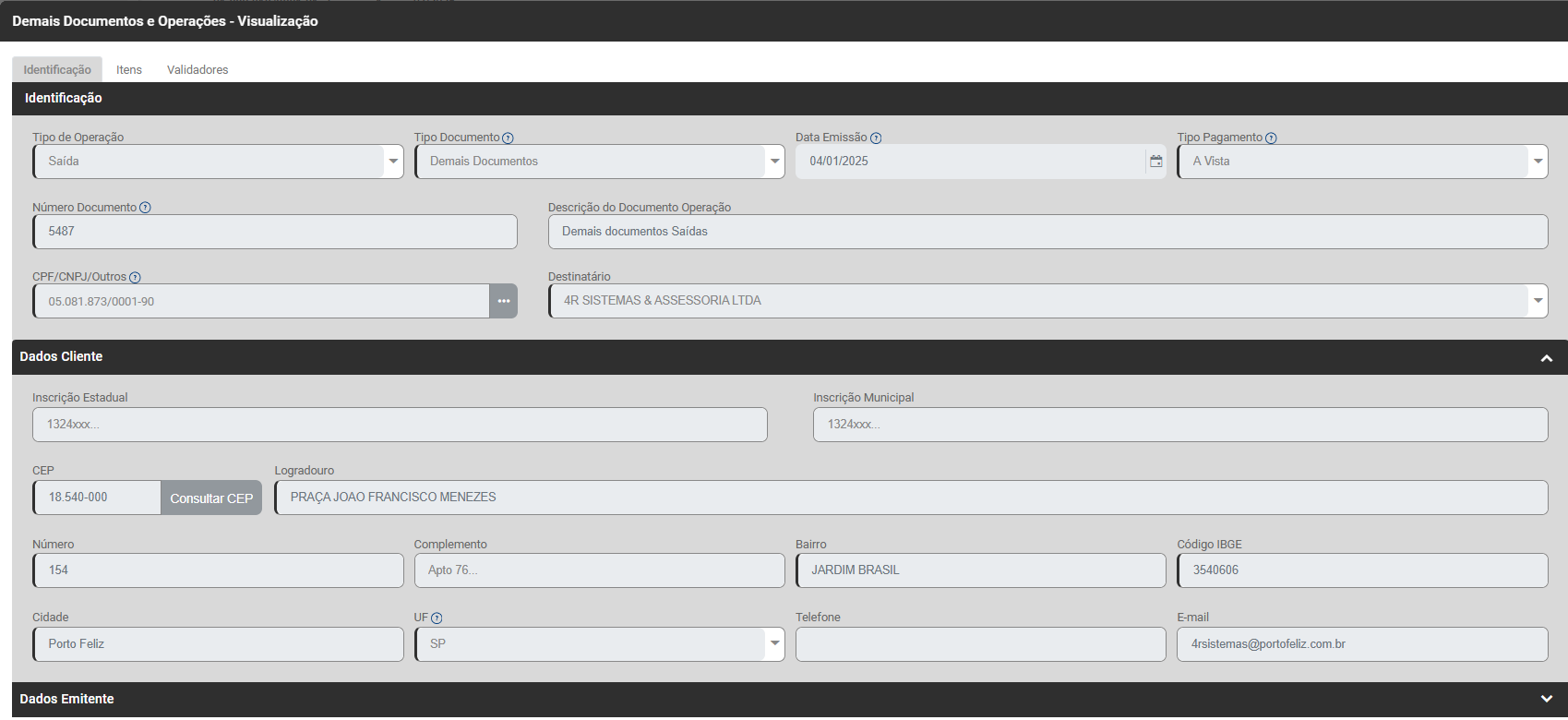Click the ellipsis search button beside CPF/CNPJ
This screenshot has height=720, width=1568.
(503, 301)
